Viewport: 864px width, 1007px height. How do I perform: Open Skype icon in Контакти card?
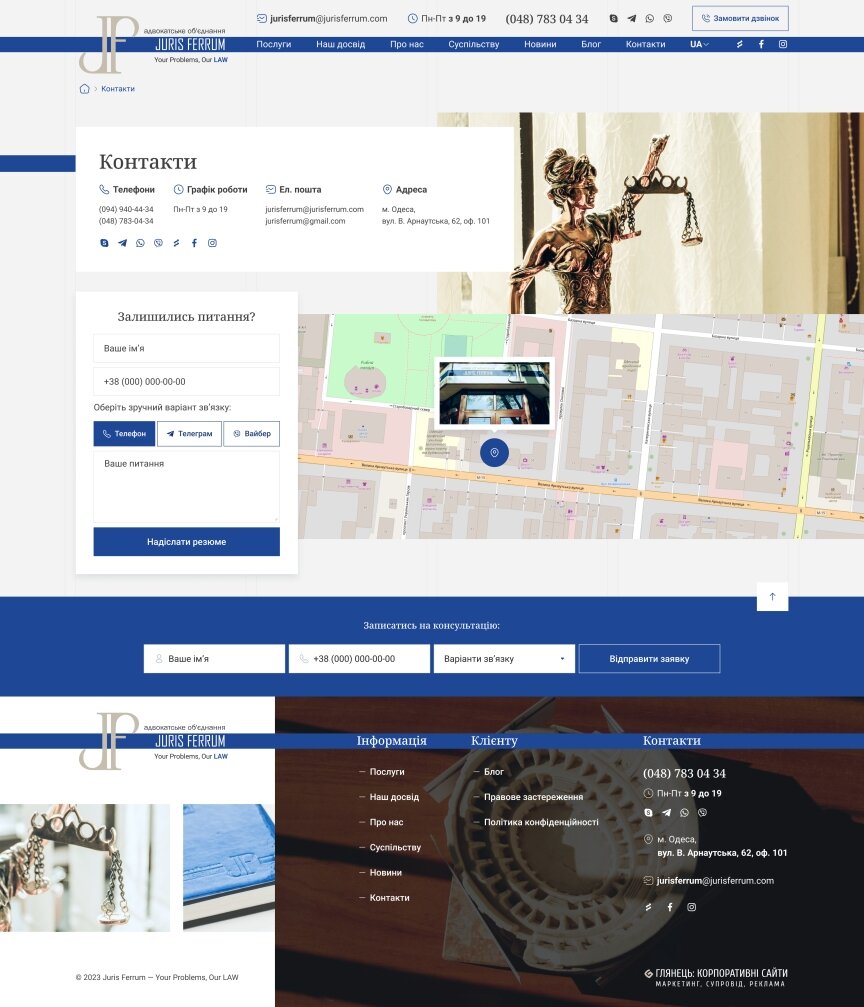(104, 243)
